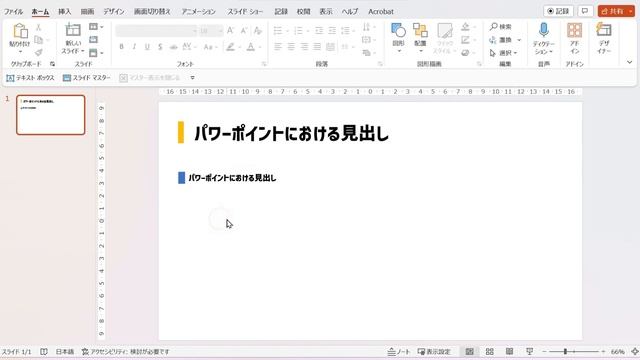The image size is (640, 360).
Task: Click the Text Direction icon
Action: pos(366,27)
